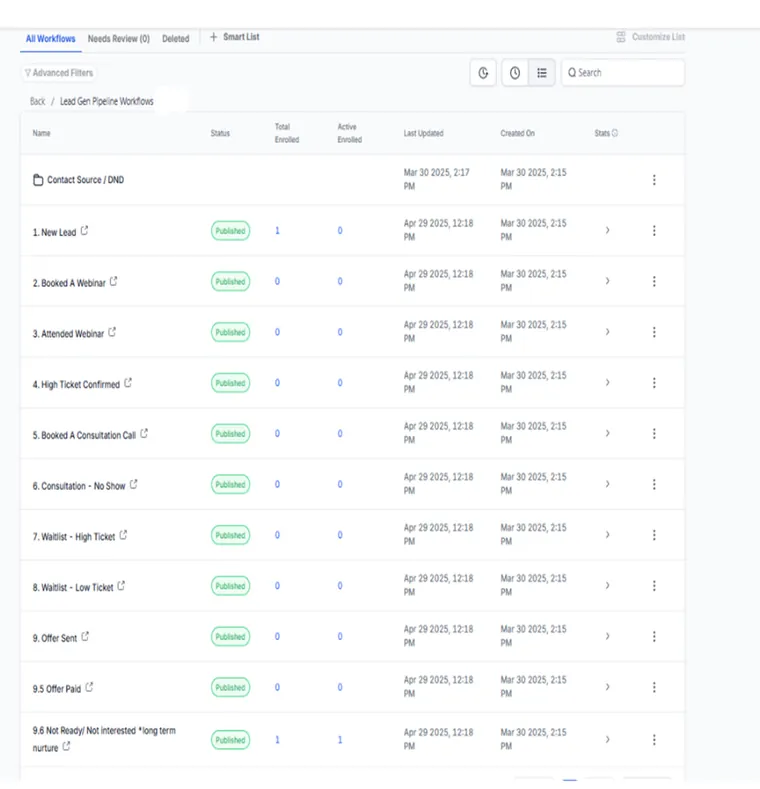760x789 pixels.
Task: Open the external link icon beside 7. Waitlist - High Ticket
Action: [124, 535]
